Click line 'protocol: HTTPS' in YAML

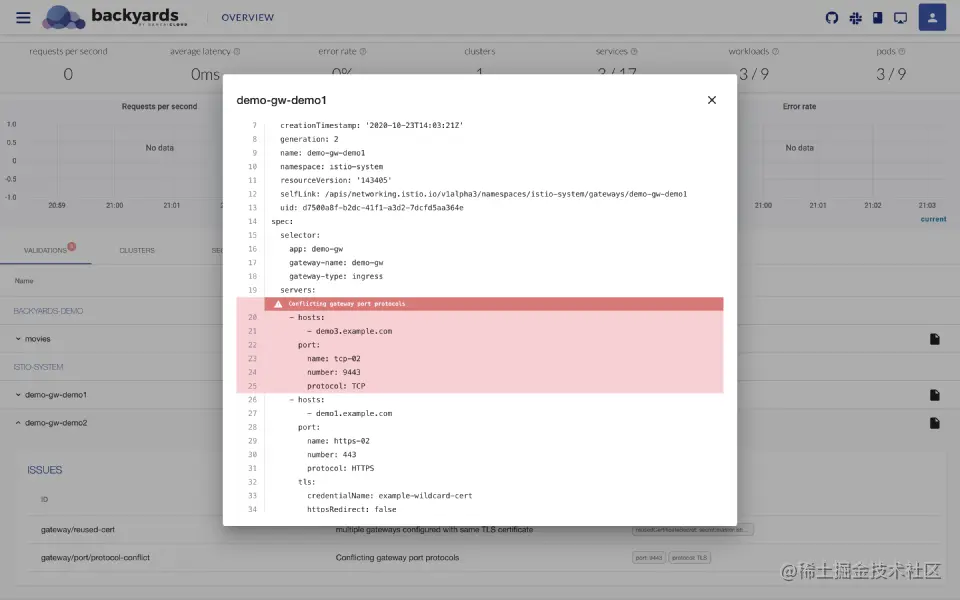tap(340, 468)
